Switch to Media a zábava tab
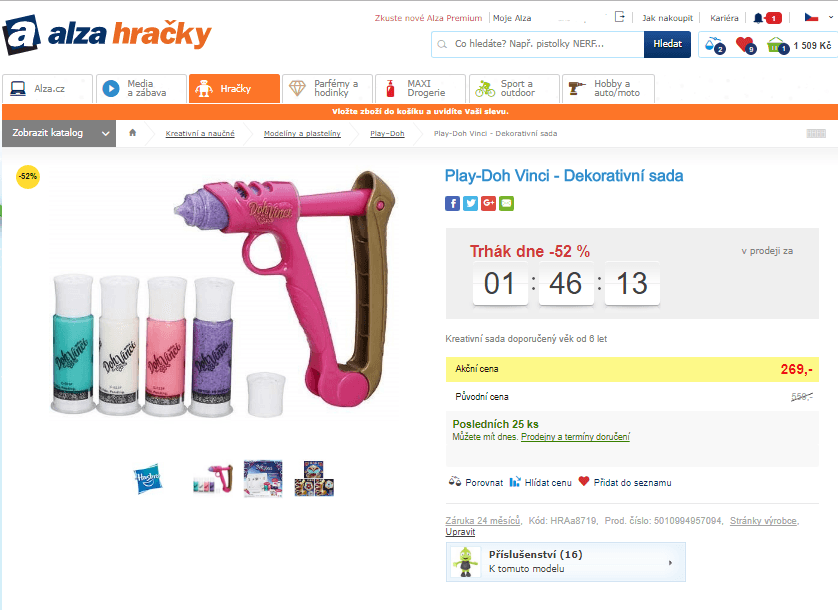The width and height of the screenshot is (838, 610). pos(142,88)
